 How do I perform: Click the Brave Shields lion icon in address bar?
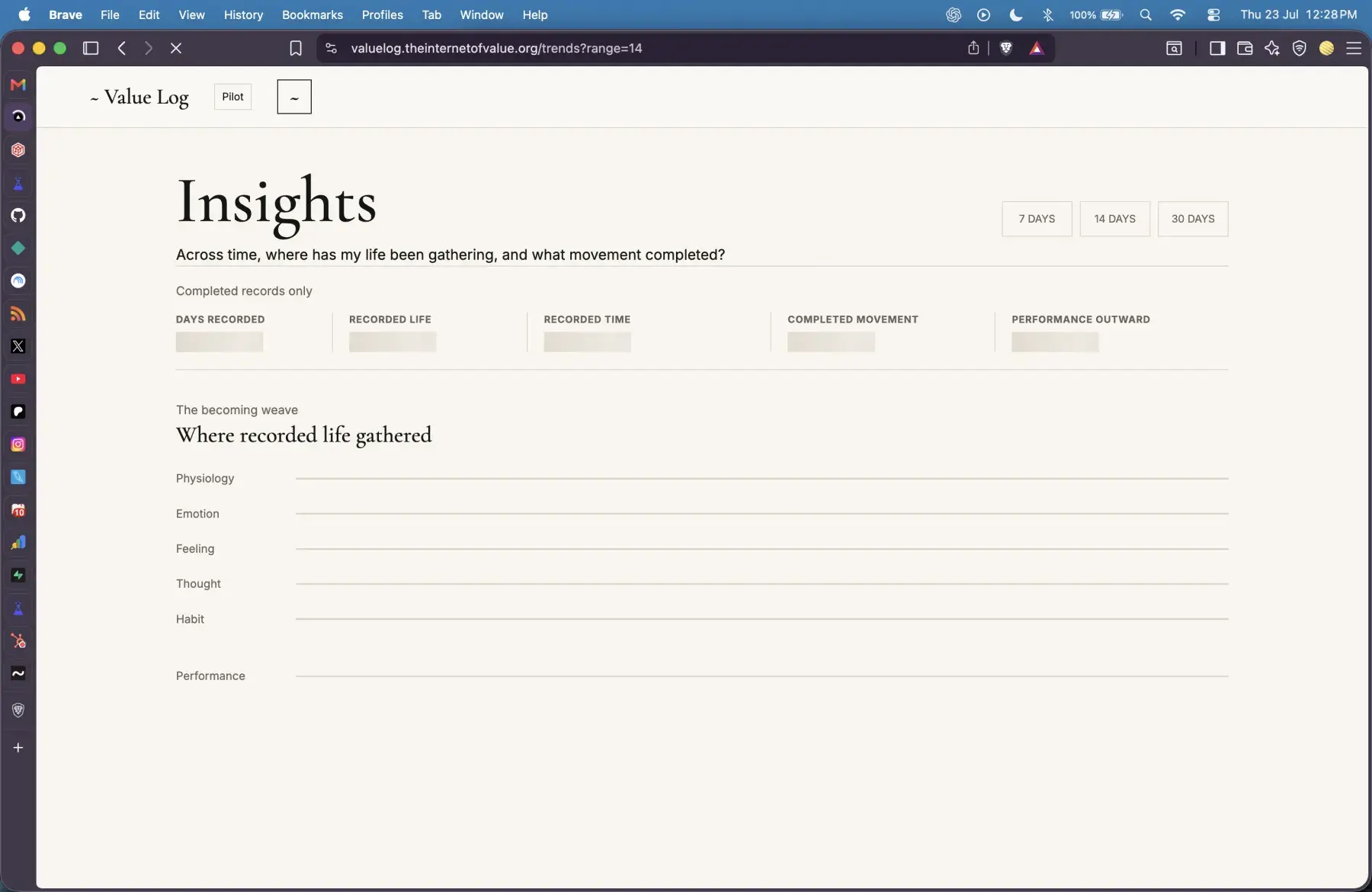1006,48
